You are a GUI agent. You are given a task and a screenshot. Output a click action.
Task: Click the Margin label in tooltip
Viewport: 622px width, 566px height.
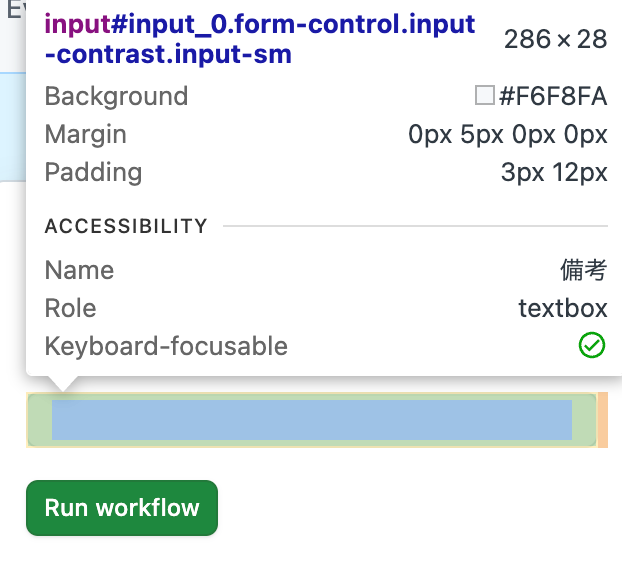pos(86,134)
